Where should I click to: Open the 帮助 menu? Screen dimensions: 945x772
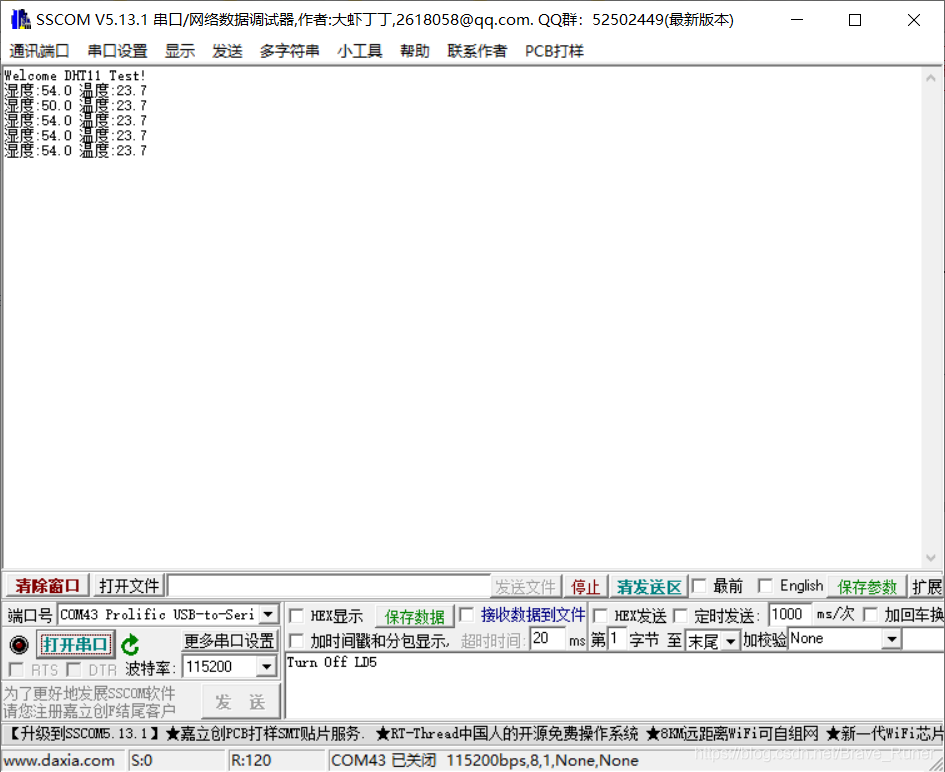click(415, 51)
